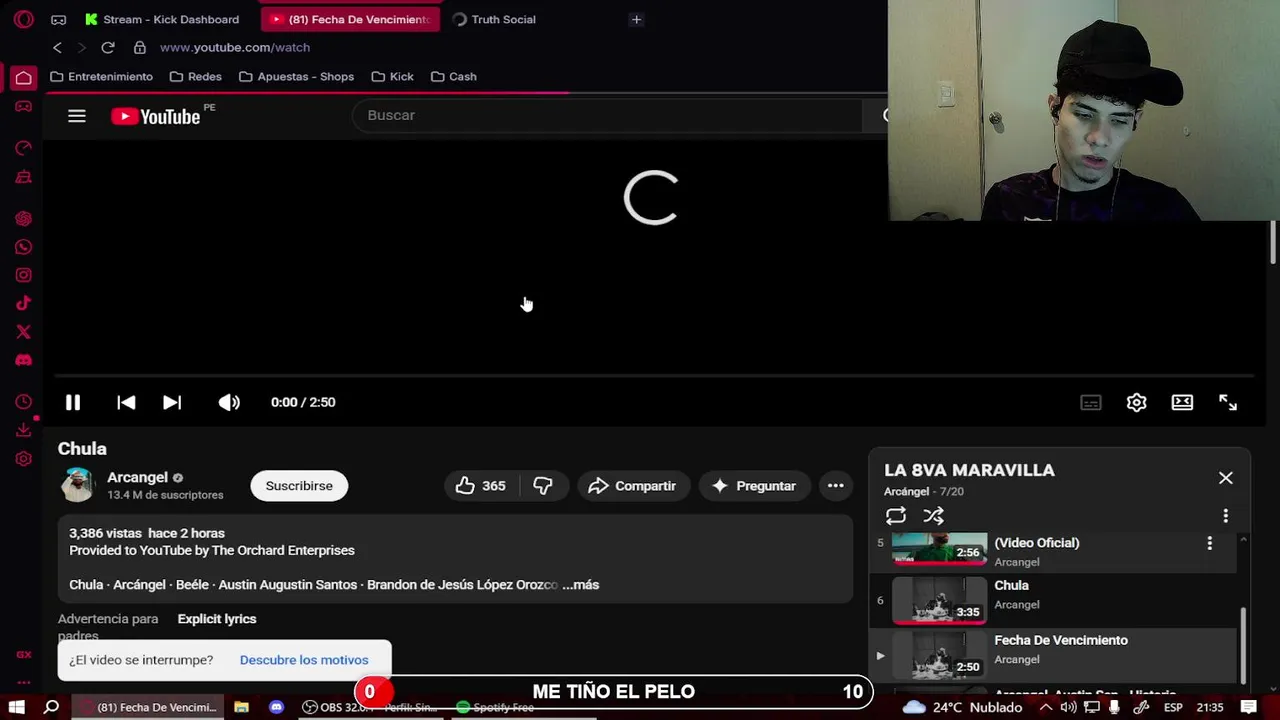
Task: Open browsing history clock icon in sidebar
Action: (x=24, y=402)
